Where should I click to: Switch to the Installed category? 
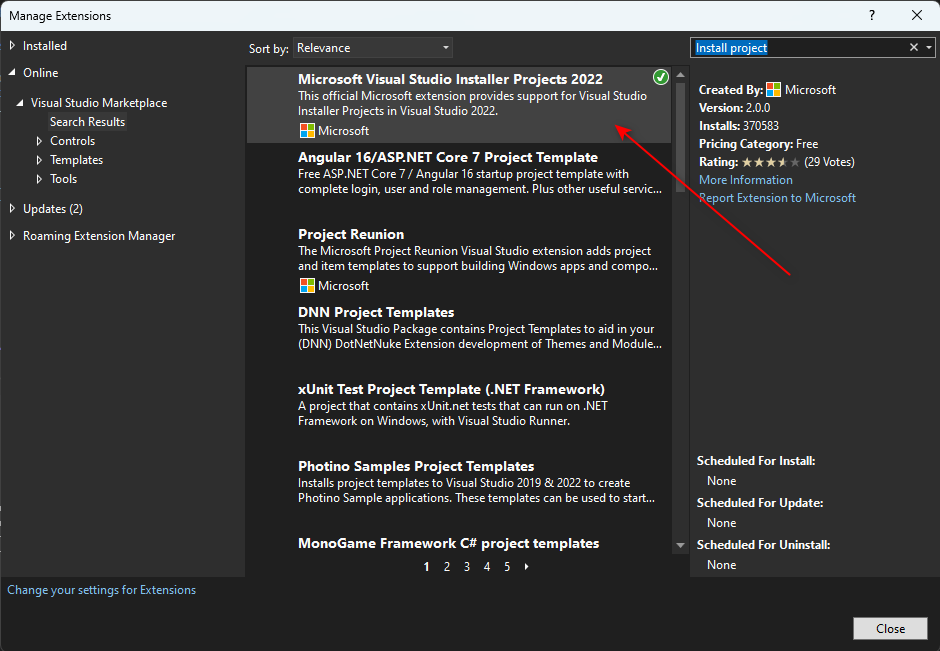point(44,45)
